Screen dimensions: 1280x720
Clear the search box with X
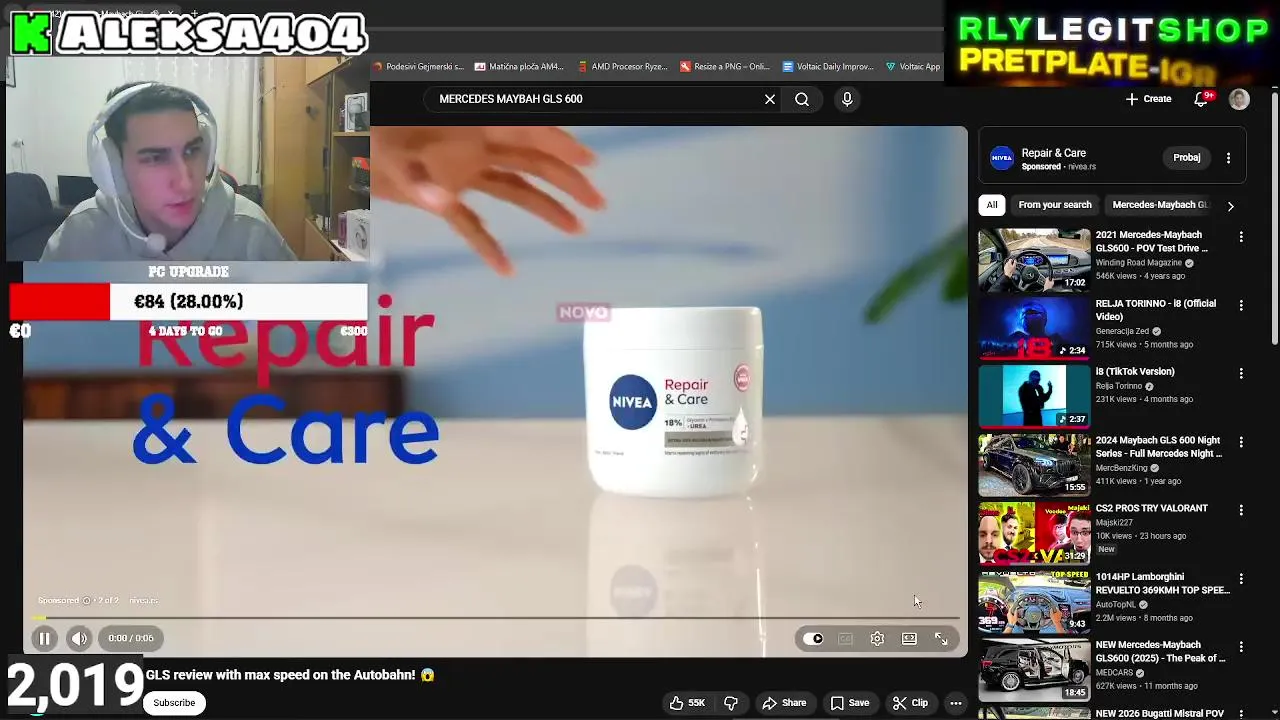[x=770, y=99]
